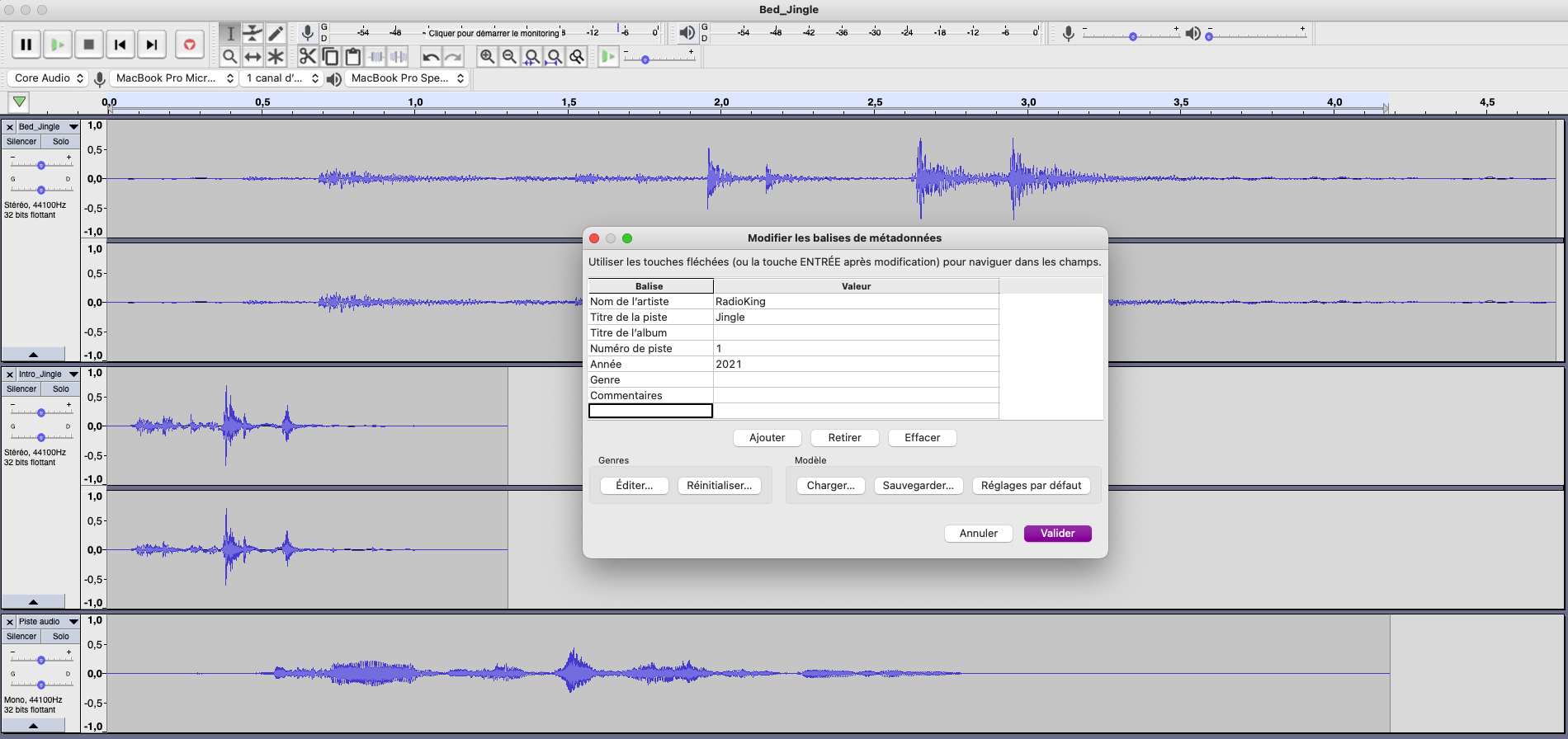The image size is (1568, 739).
Task: Click the Copy icon
Action: coord(330,56)
